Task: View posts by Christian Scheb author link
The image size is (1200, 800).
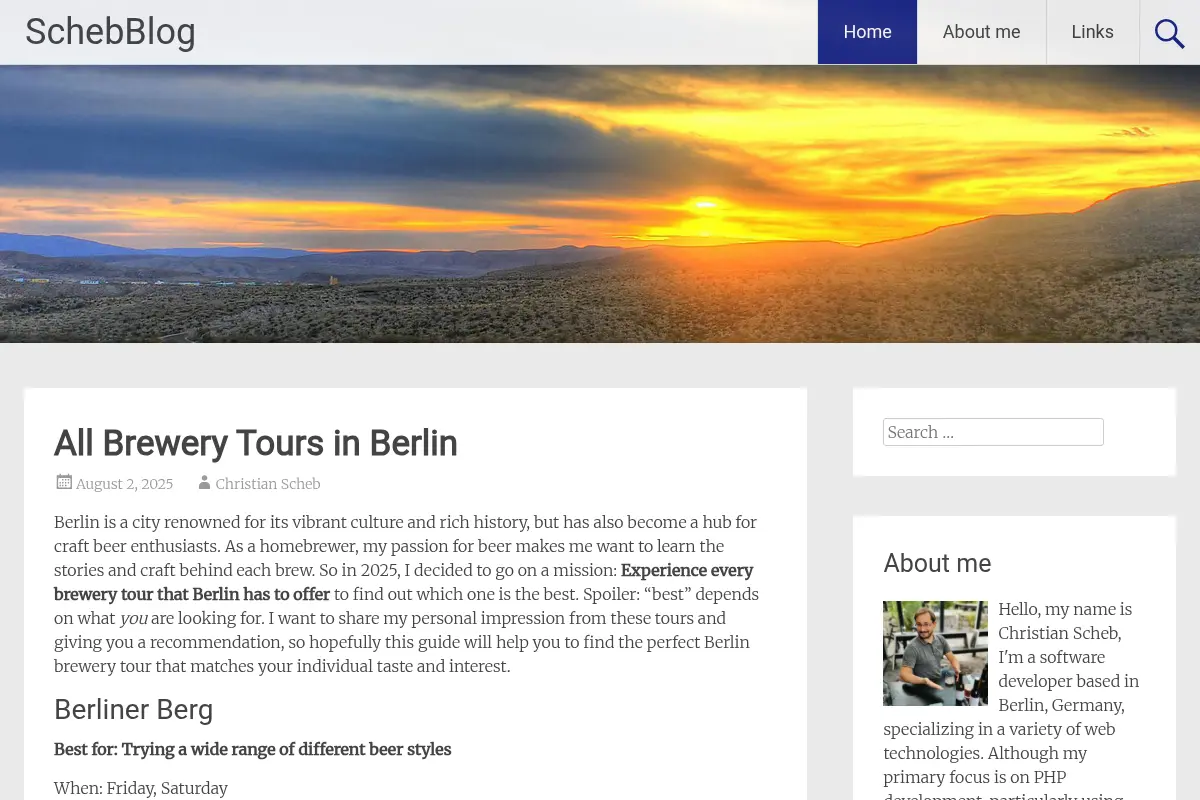Action: (x=268, y=484)
